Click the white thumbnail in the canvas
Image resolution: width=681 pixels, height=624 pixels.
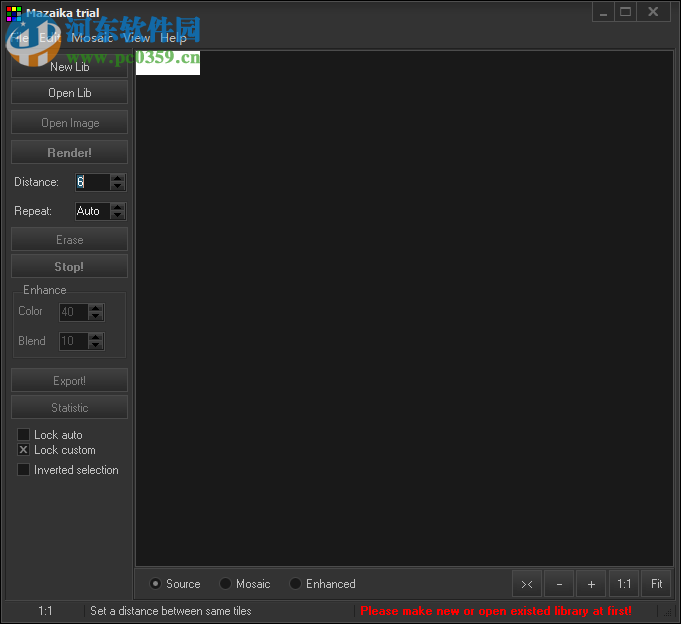pyautogui.click(x=168, y=63)
